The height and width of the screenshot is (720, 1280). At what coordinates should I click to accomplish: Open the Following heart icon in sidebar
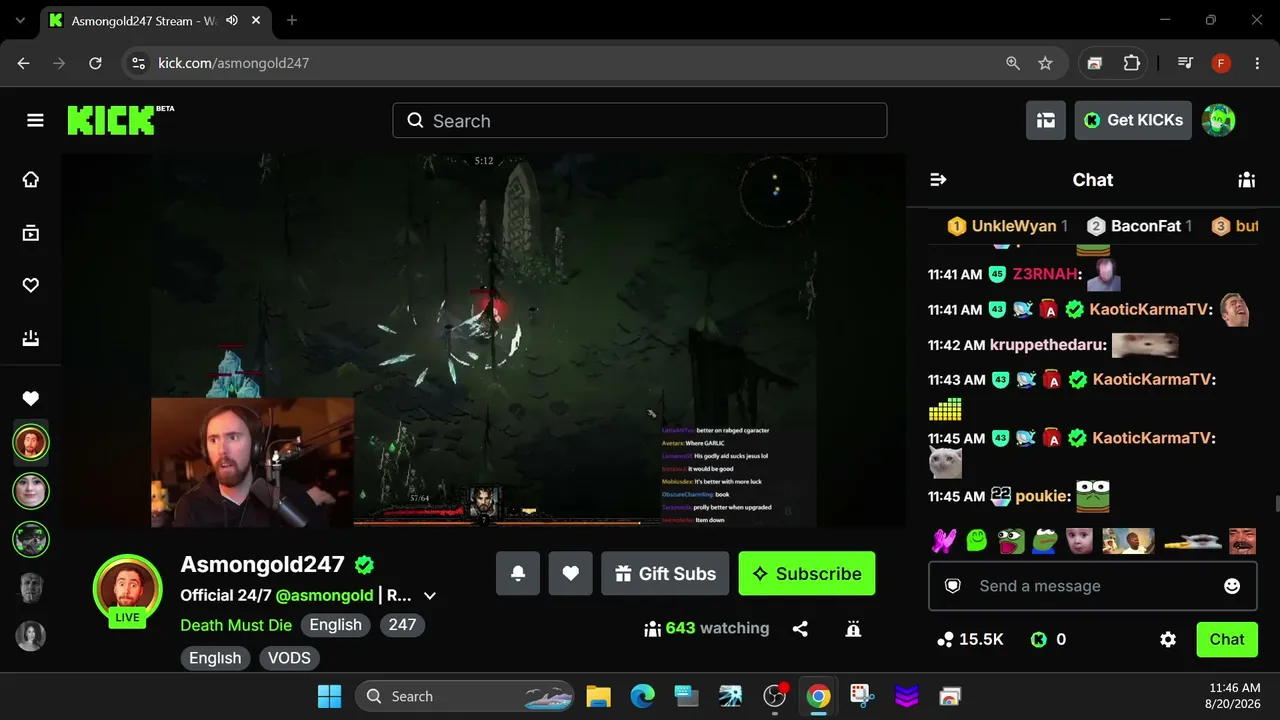[31, 286]
